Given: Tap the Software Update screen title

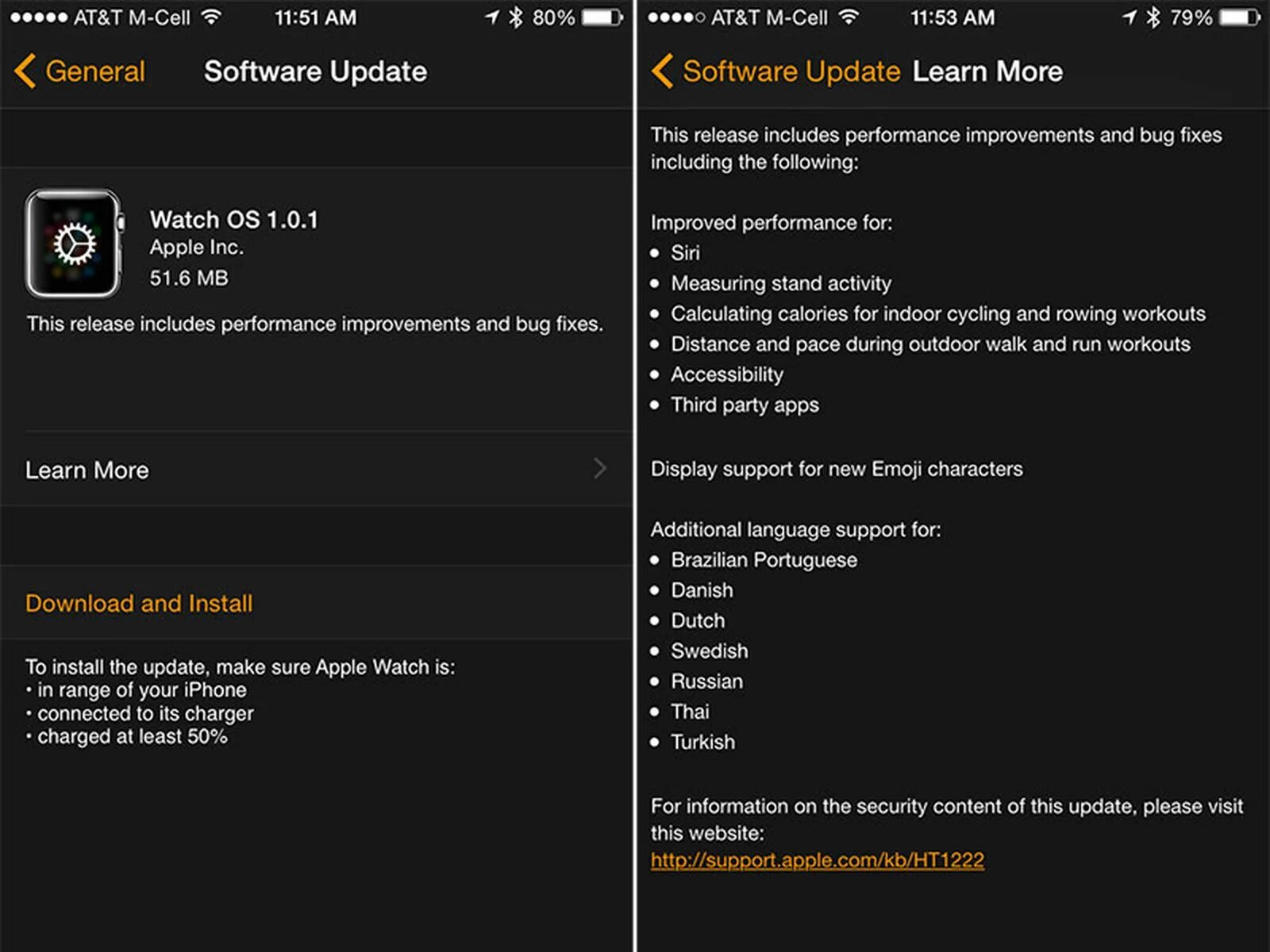Looking at the screenshot, I should tap(316, 71).
